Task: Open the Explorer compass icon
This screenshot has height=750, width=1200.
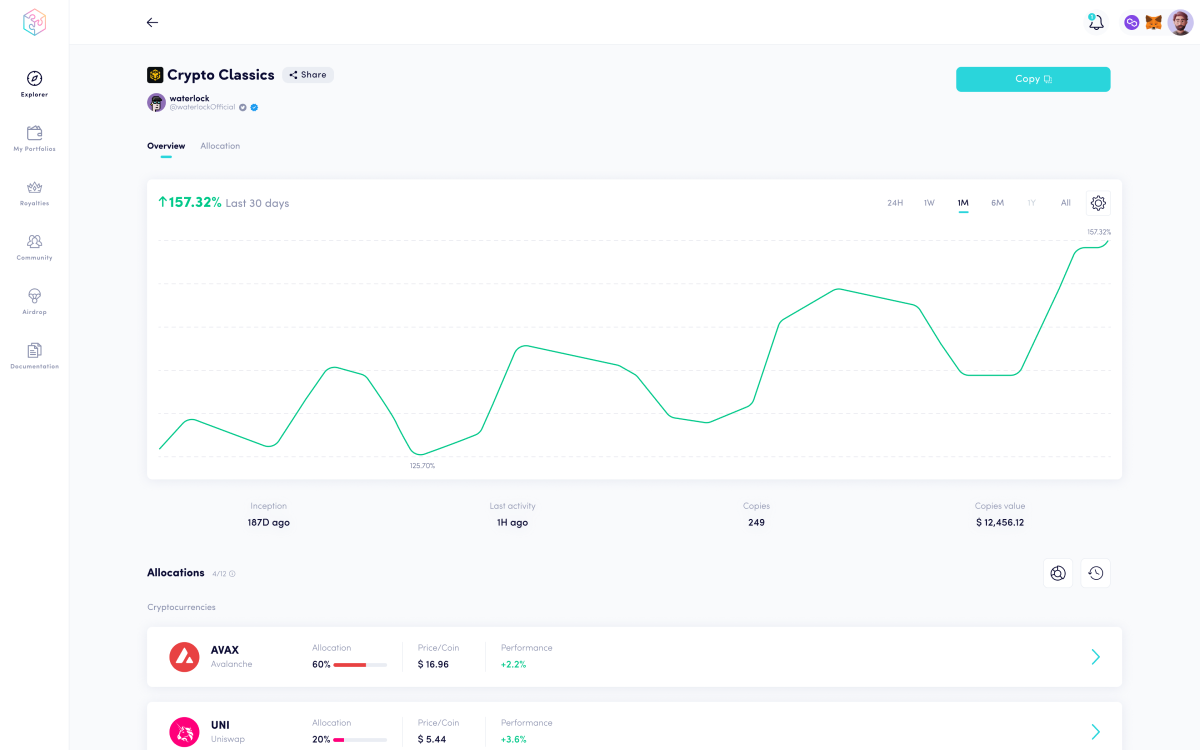Action: [34, 79]
